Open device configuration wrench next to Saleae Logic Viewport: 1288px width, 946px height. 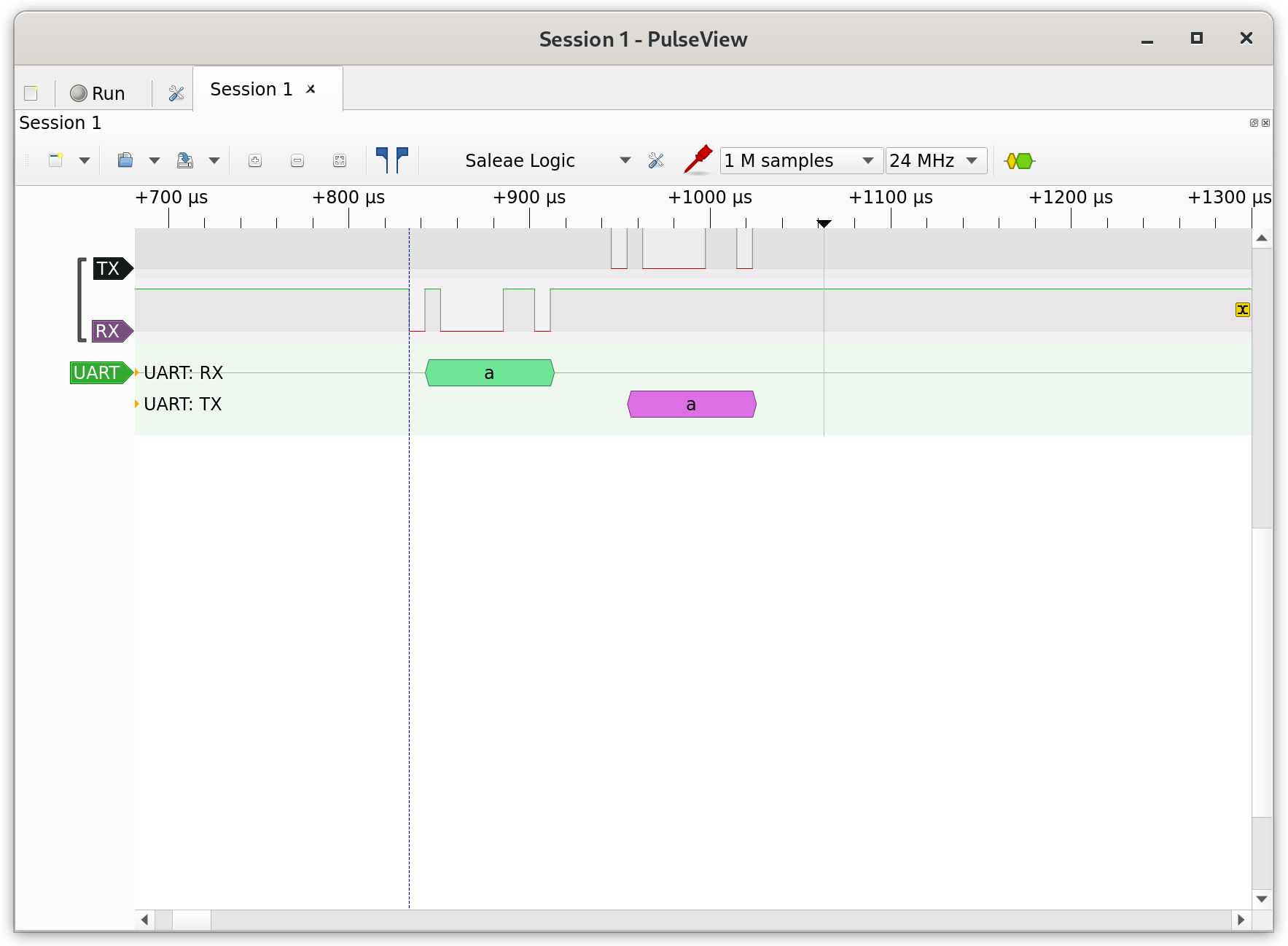coord(656,161)
